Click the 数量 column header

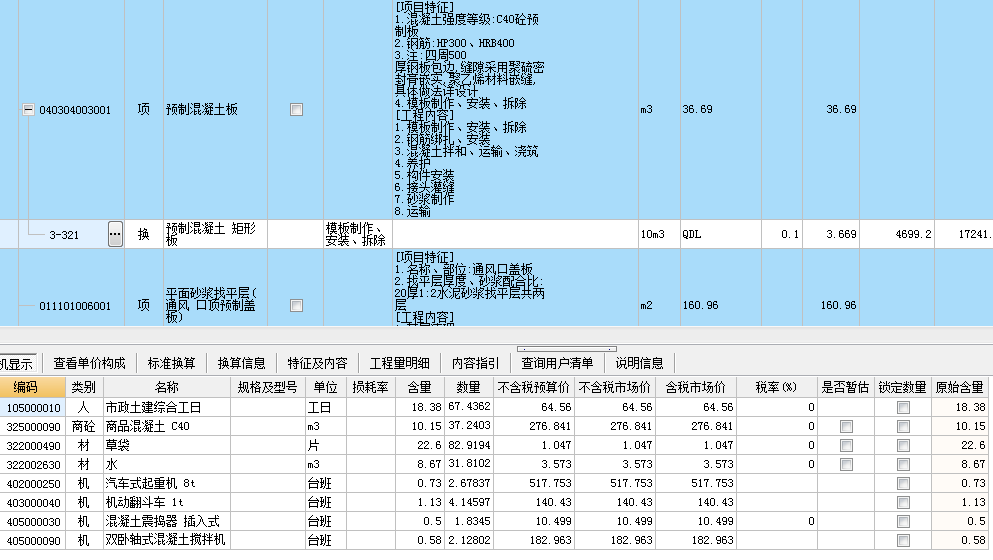(469, 387)
